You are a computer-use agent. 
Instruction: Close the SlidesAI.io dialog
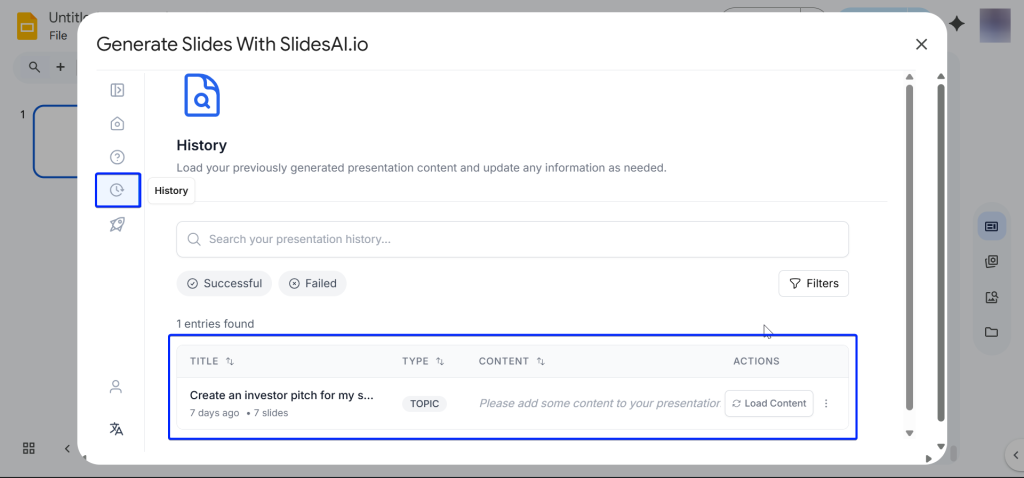pos(921,44)
